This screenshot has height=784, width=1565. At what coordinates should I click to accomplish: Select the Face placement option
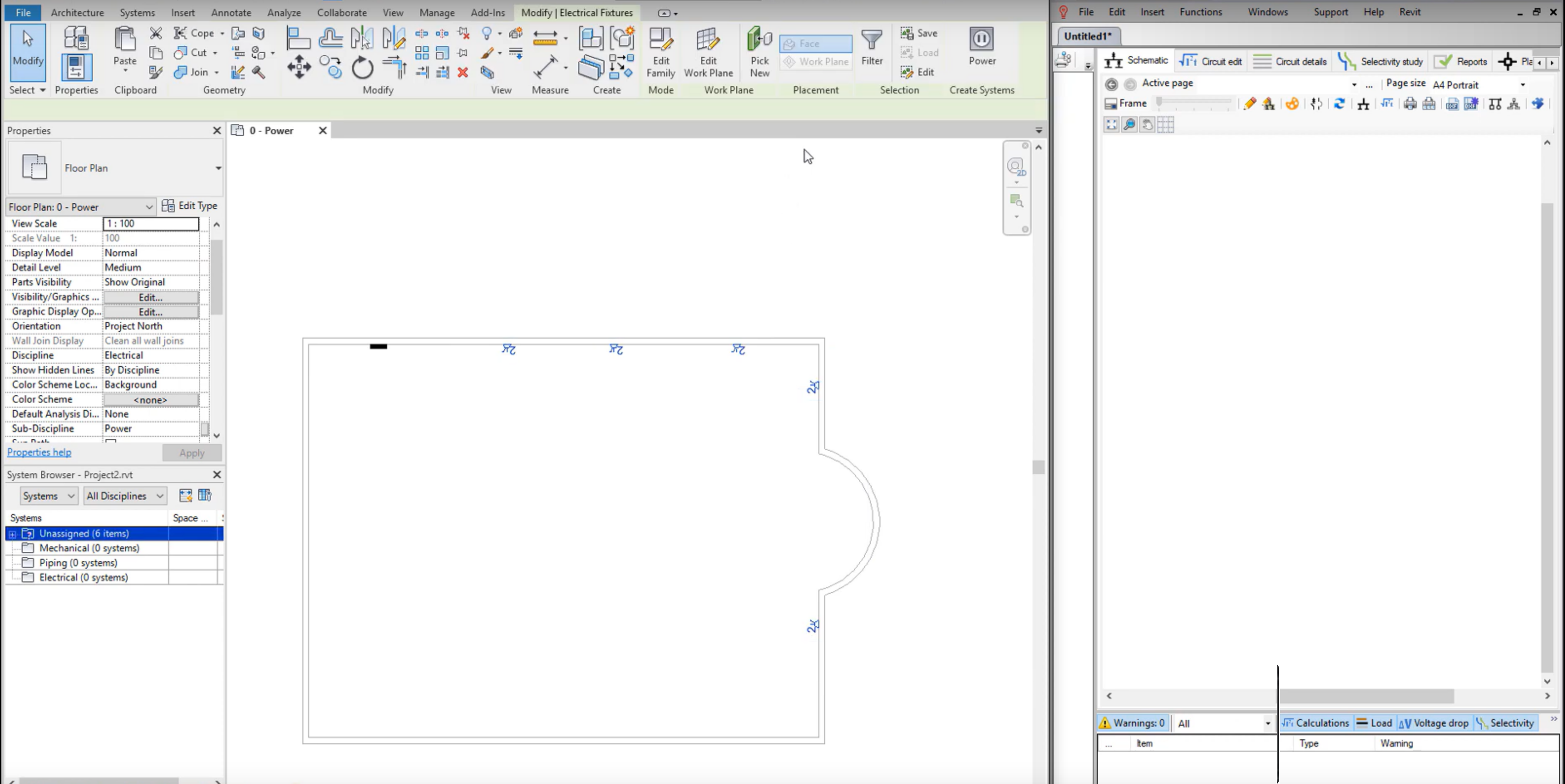pos(815,43)
